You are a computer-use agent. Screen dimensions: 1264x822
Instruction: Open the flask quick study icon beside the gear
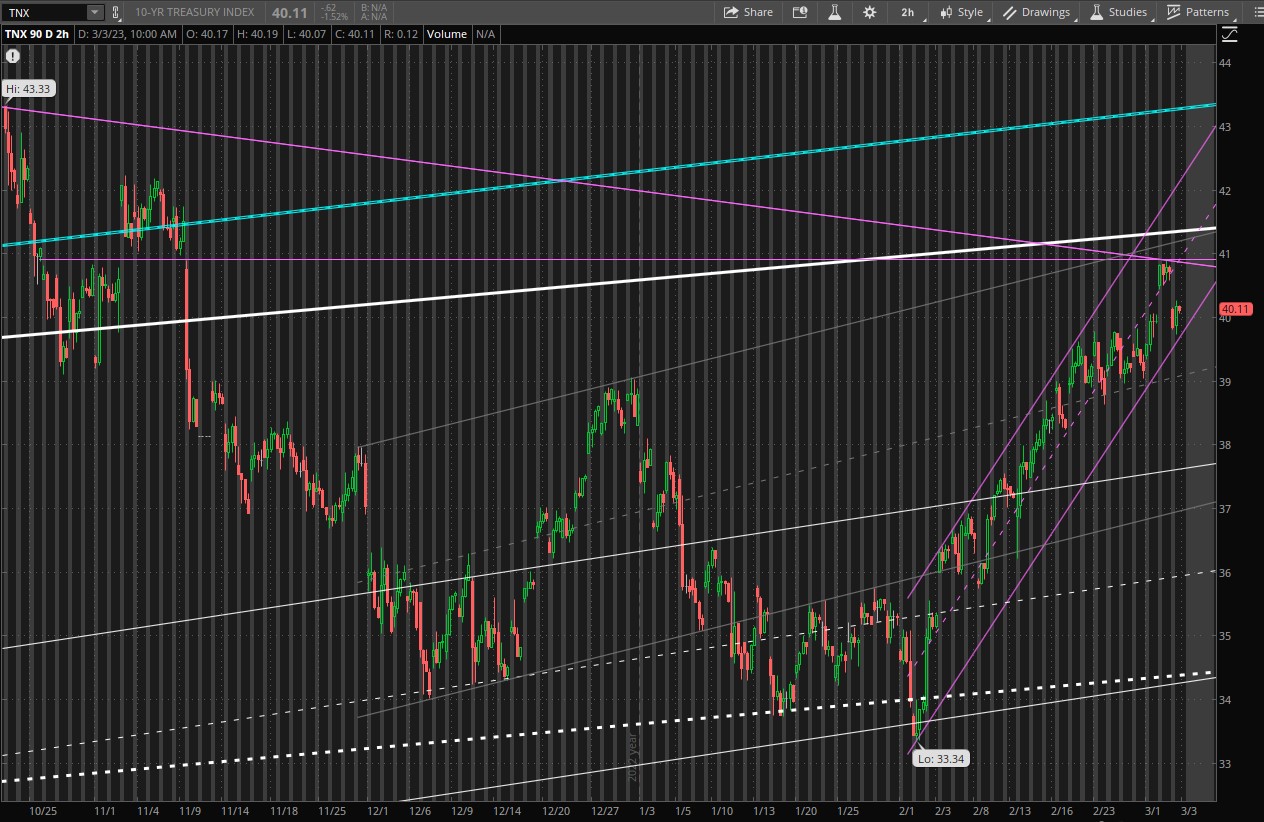coord(834,12)
